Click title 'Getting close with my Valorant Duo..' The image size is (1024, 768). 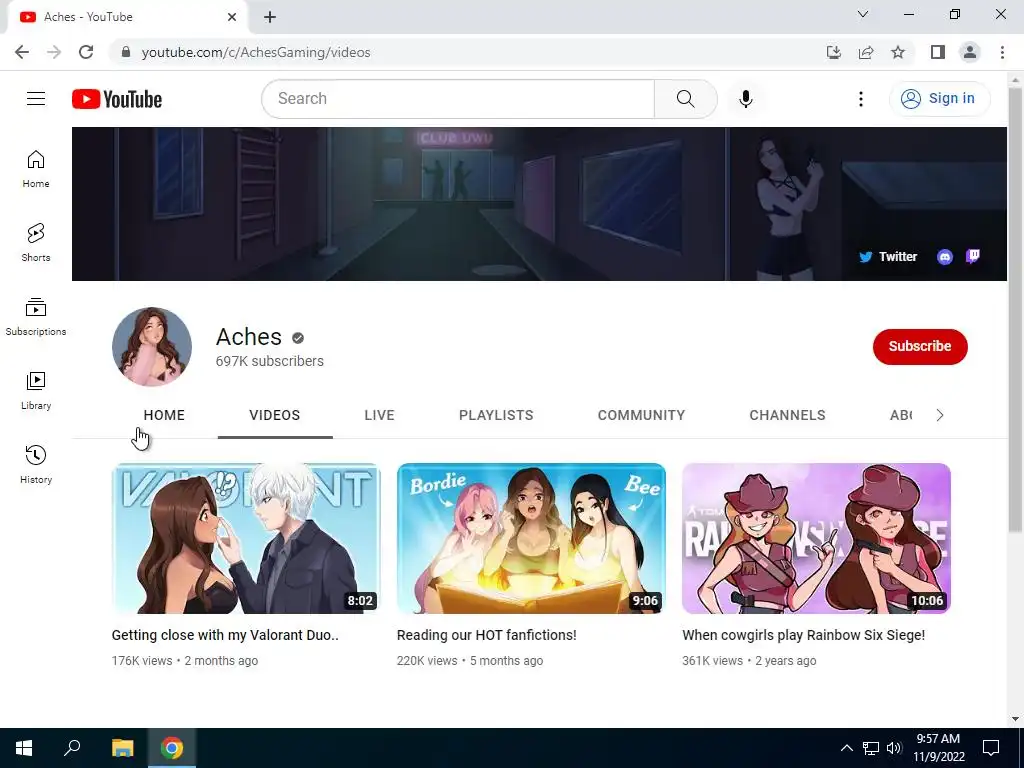coord(225,635)
